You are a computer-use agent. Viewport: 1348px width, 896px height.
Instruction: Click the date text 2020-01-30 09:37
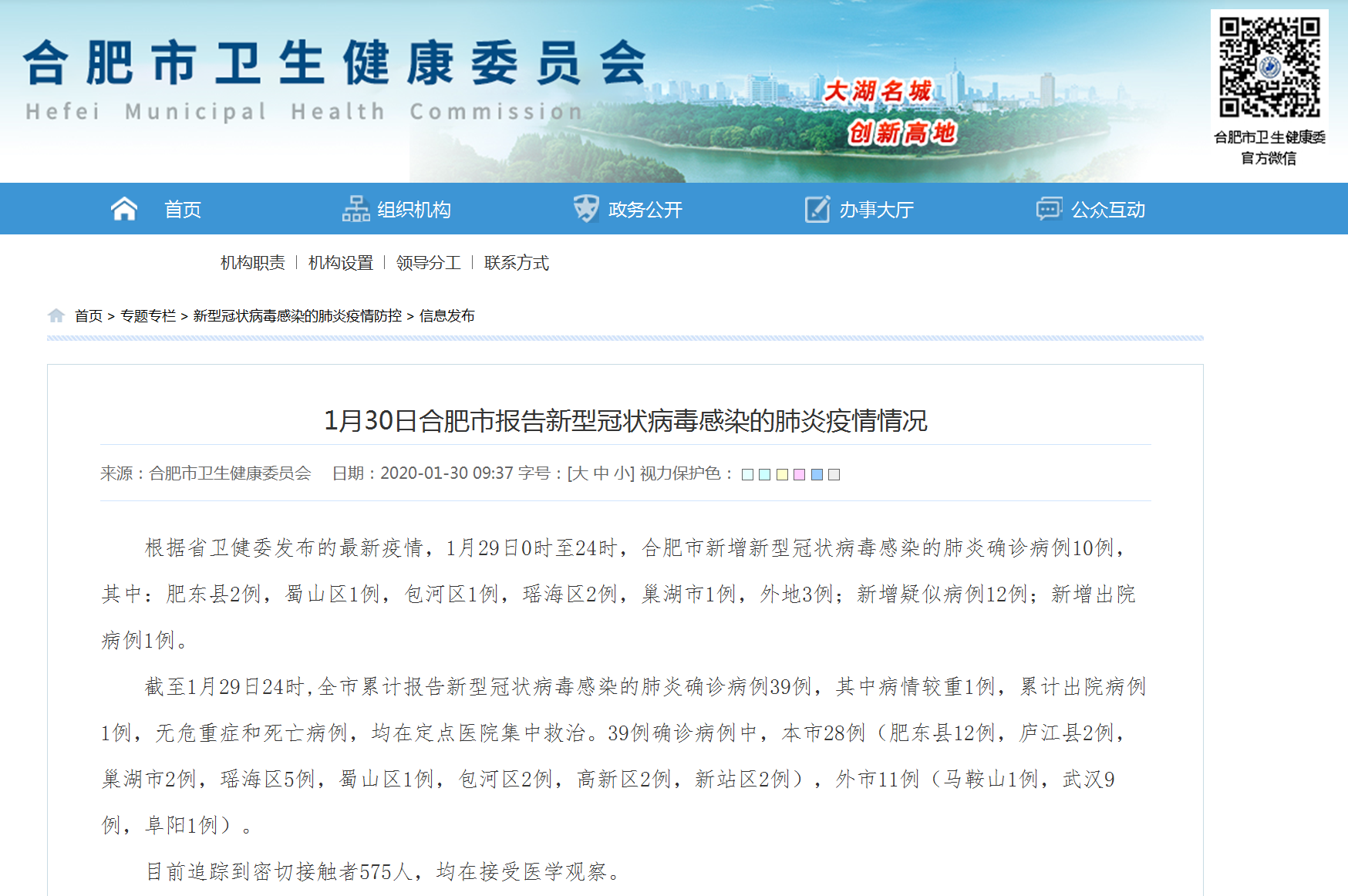pyautogui.click(x=447, y=473)
